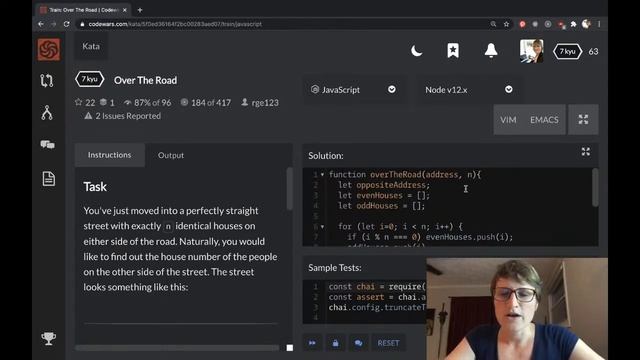Open a new browser tab
This screenshot has width=640, height=360.
(140, 10)
